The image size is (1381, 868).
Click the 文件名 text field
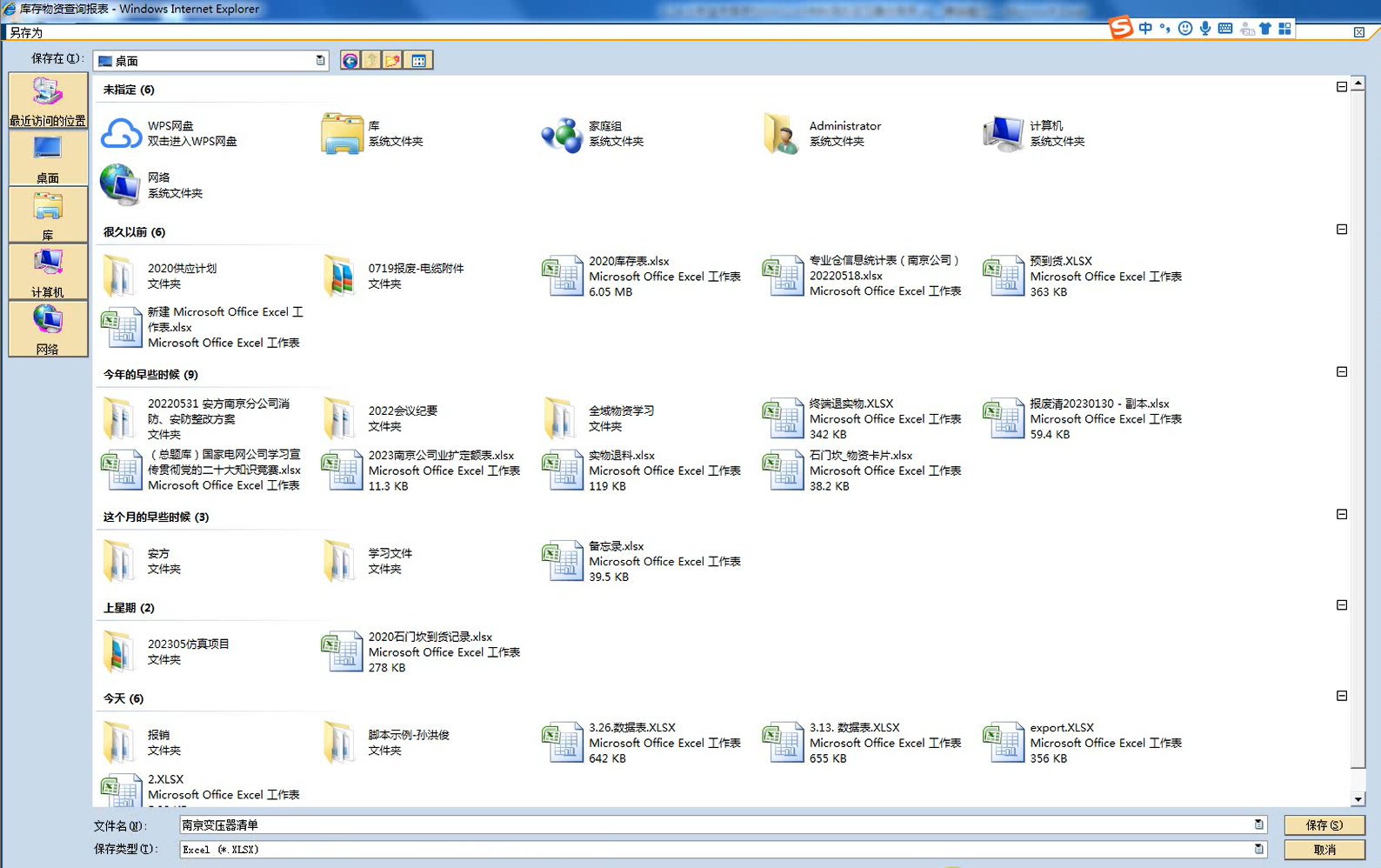point(713,825)
